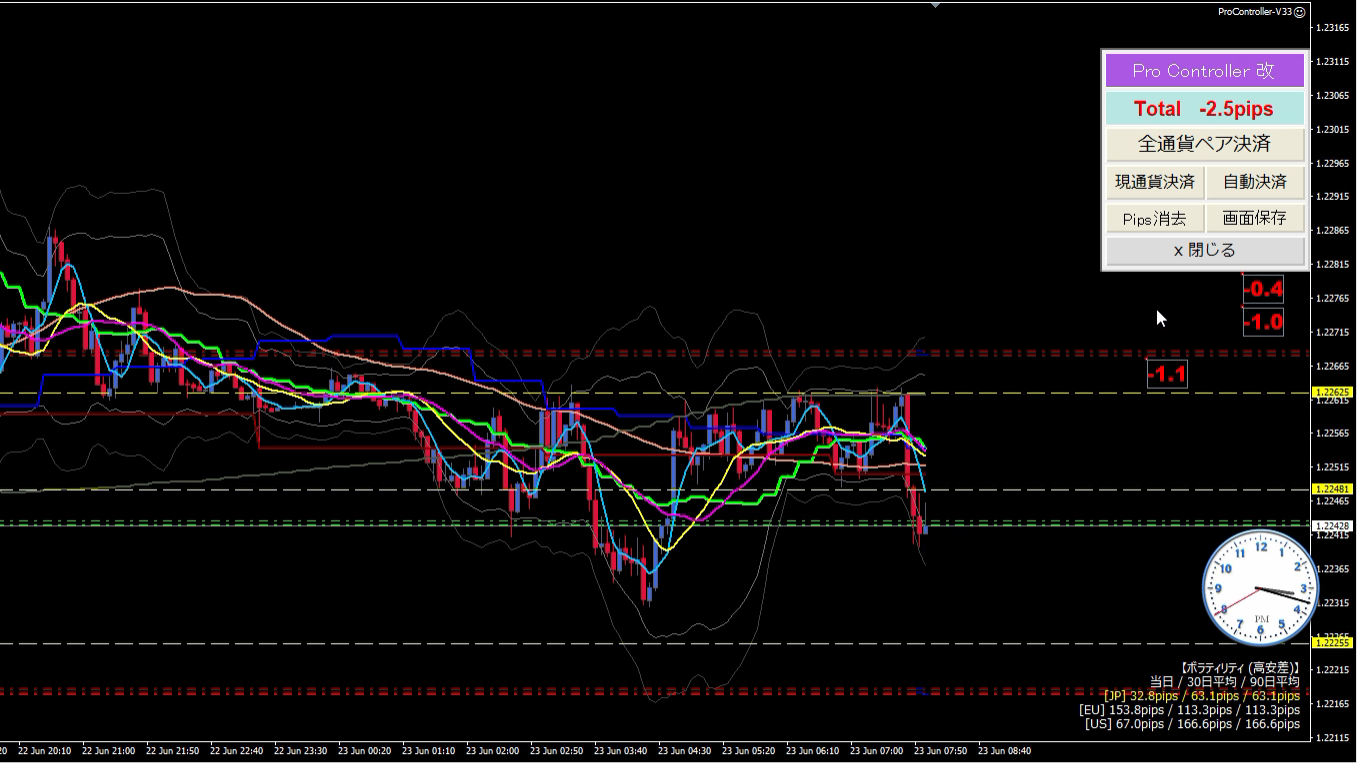Click the 1.23165 price scale value
Viewport: 1357px width, 763px height.
click(1333, 27)
